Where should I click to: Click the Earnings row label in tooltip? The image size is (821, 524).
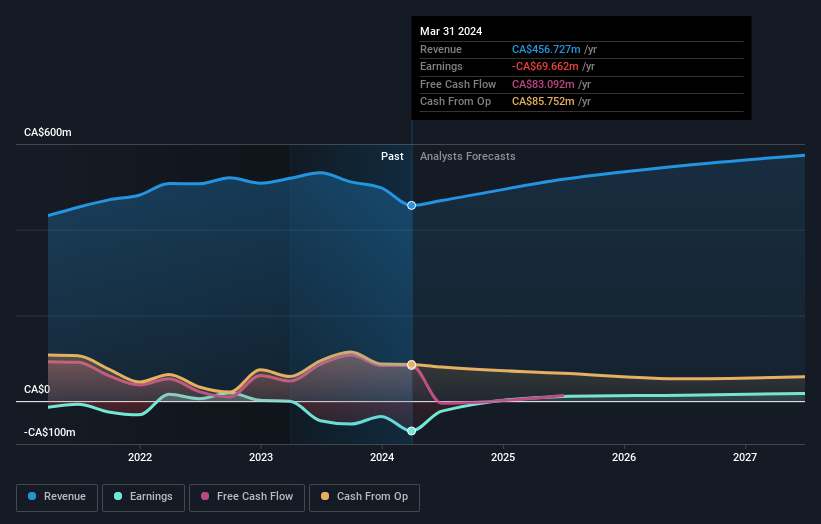441,66
